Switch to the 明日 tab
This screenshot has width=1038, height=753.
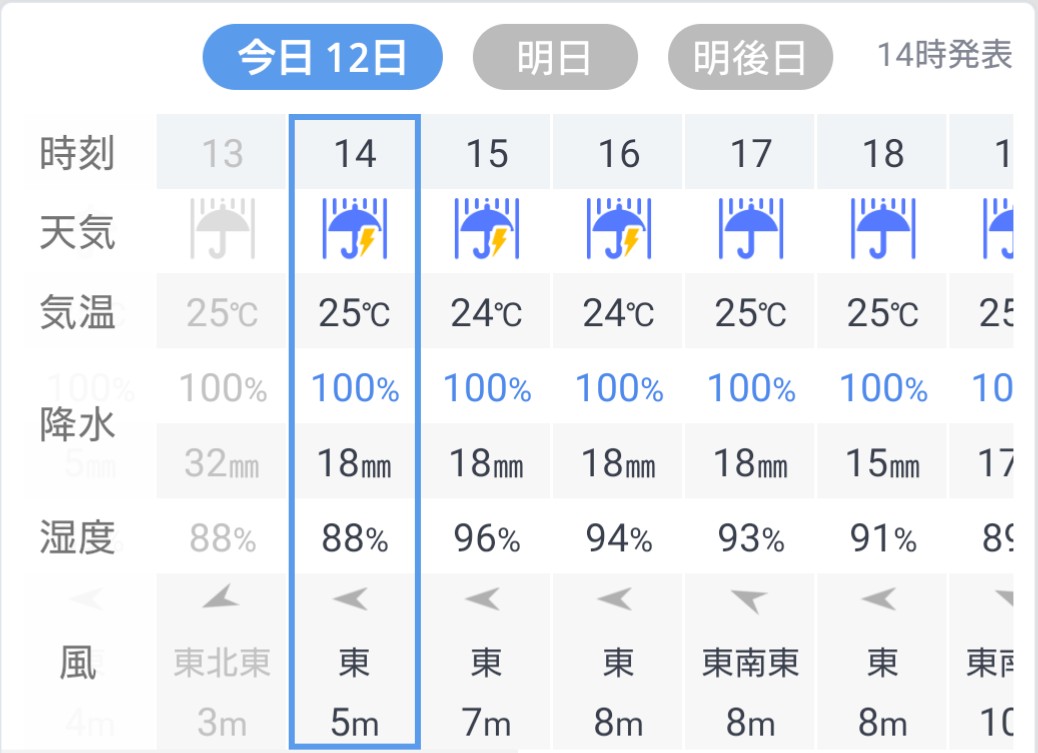(554, 57)
